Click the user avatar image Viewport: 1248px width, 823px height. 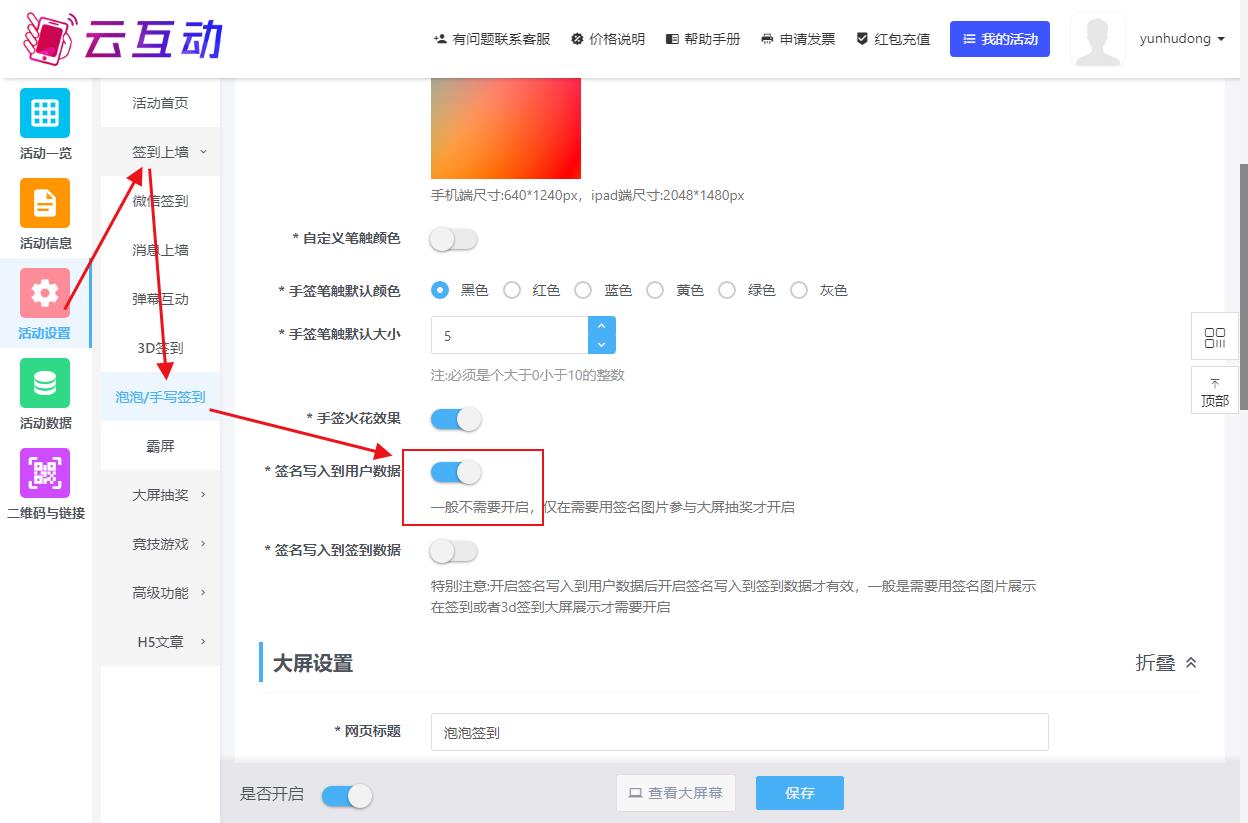point(1097,40)
